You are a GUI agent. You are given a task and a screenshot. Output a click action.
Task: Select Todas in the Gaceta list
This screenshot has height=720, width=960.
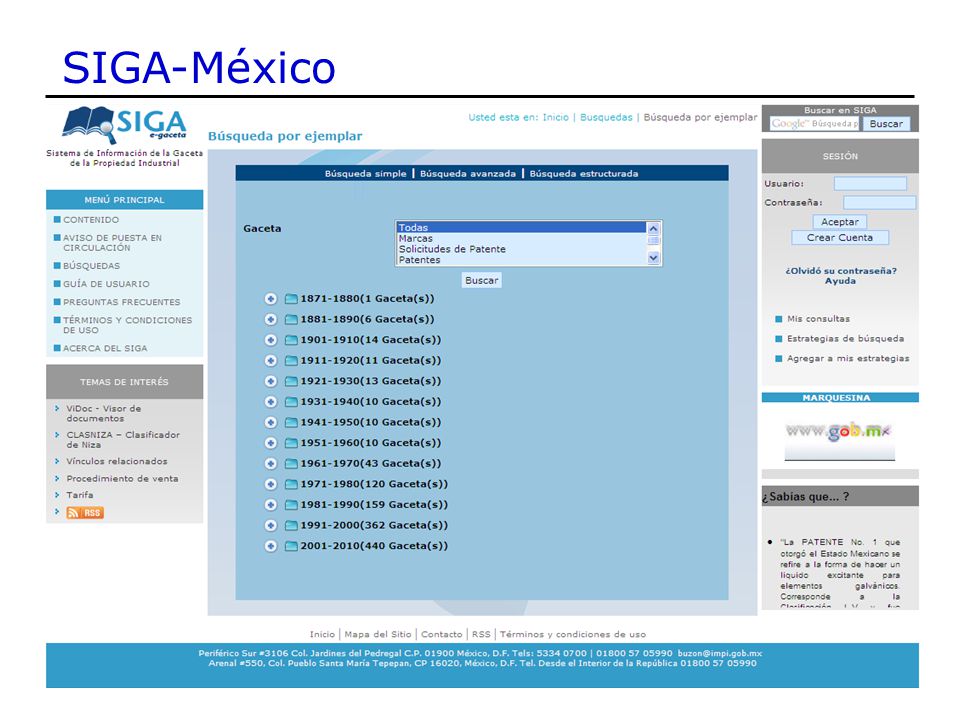521,227
